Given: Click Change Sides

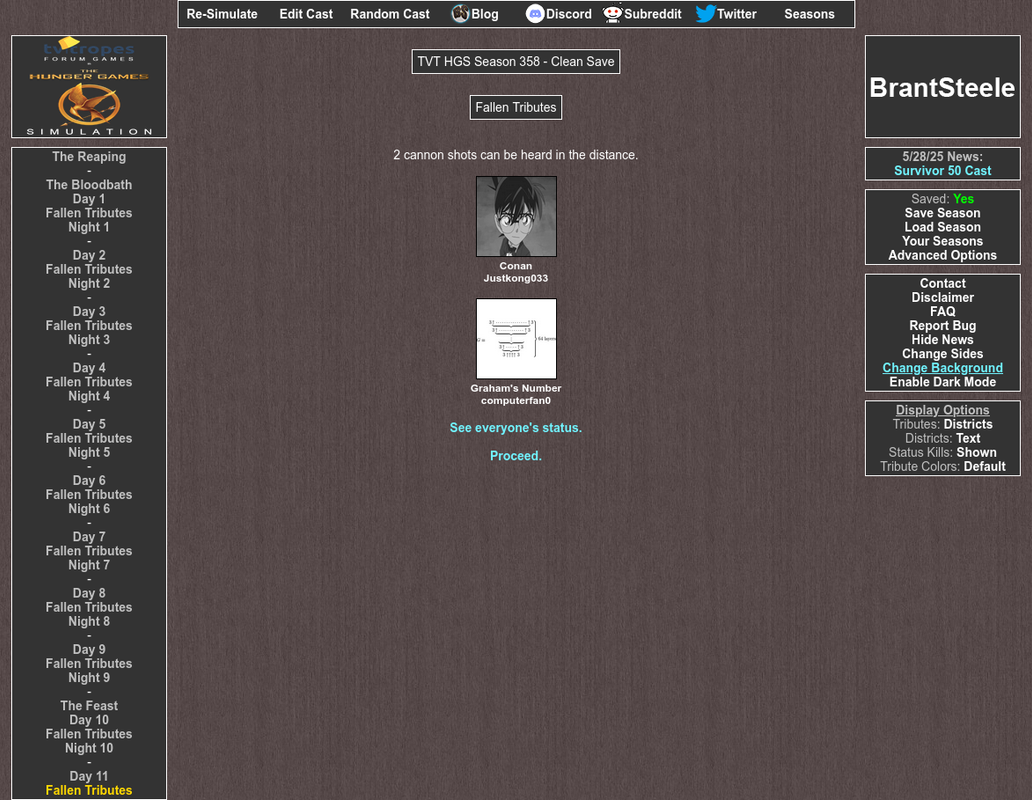Looking at the screenshot, I should 942,354.
